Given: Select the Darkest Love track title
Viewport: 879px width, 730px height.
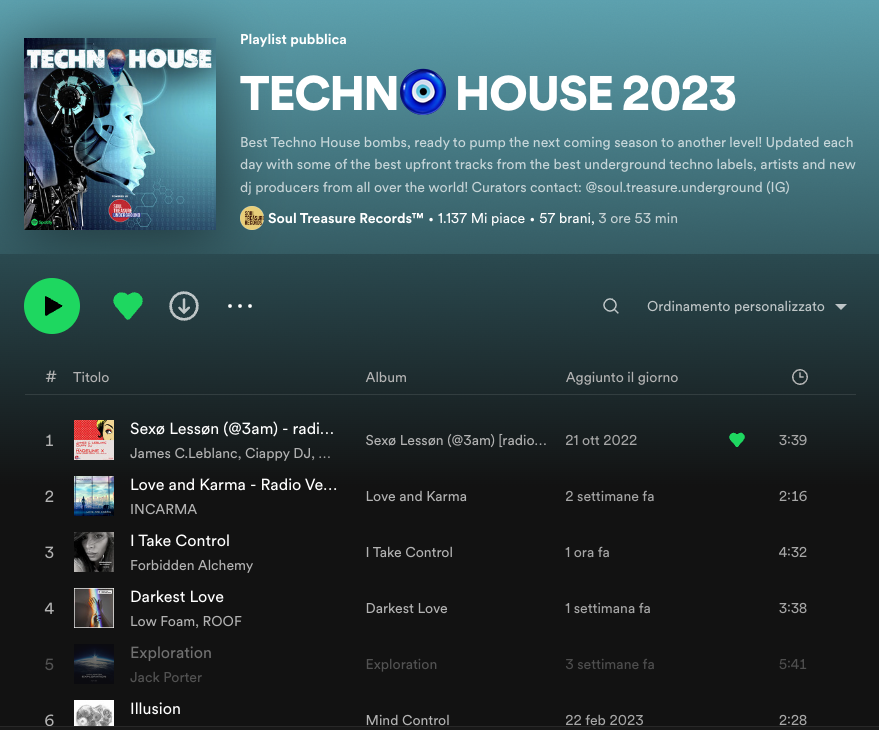Looking at the screenshot, I should click(177, 597).
